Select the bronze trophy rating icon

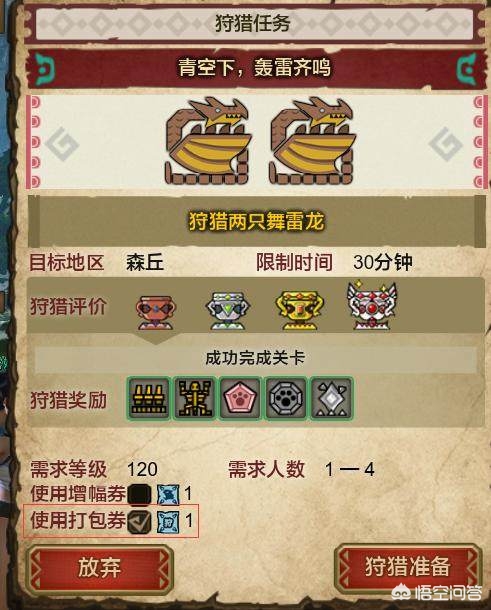point(156,312)
